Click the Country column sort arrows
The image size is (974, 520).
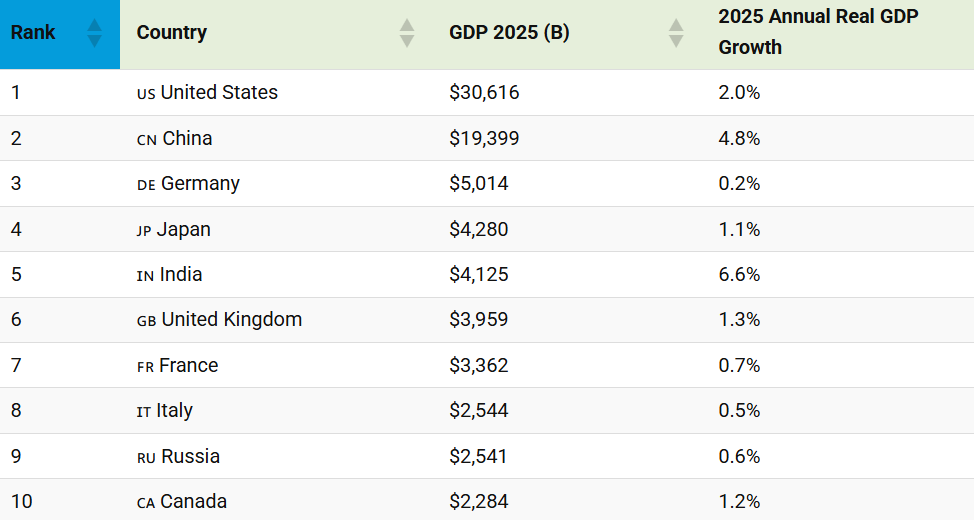(407, 33)
